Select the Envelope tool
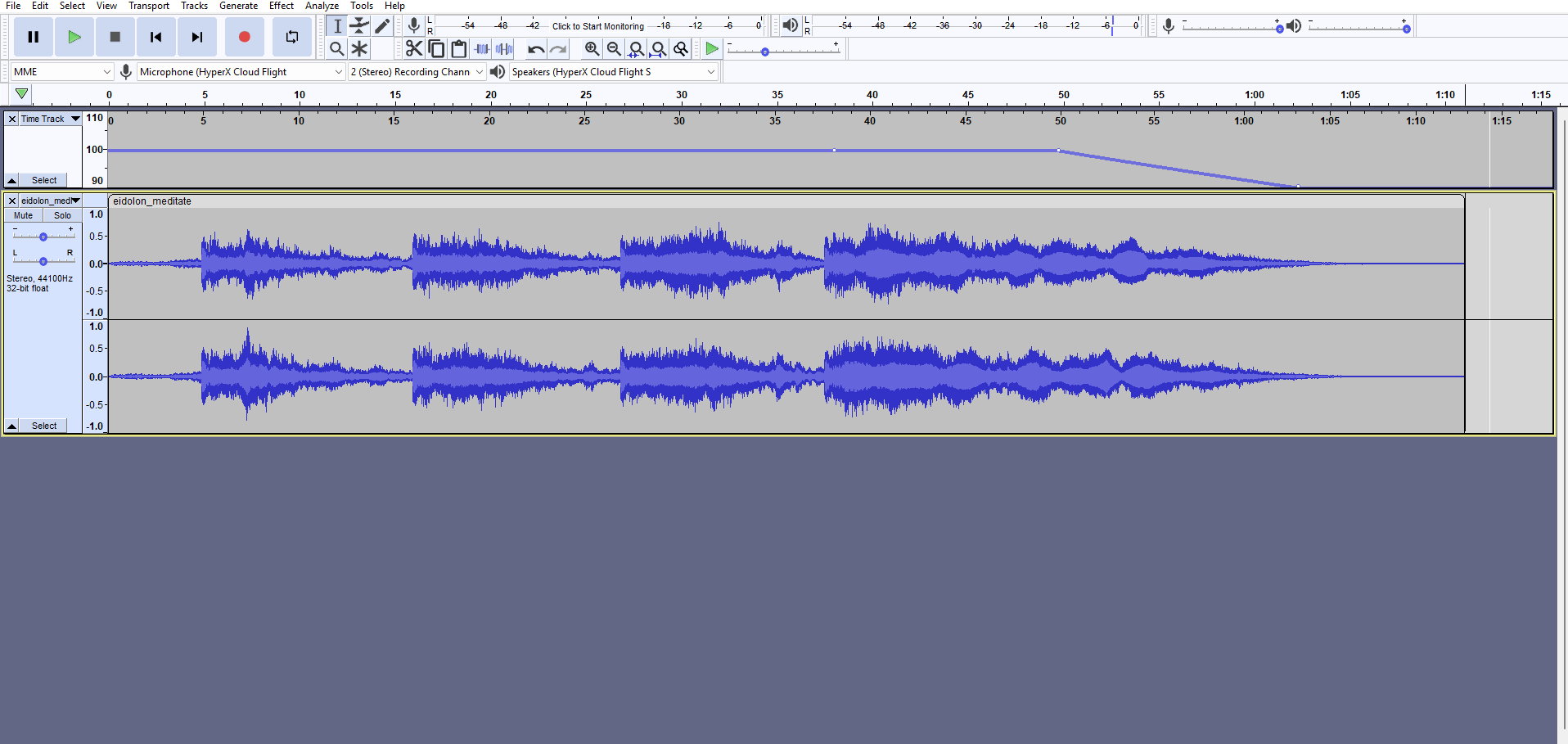 point(359,26)
